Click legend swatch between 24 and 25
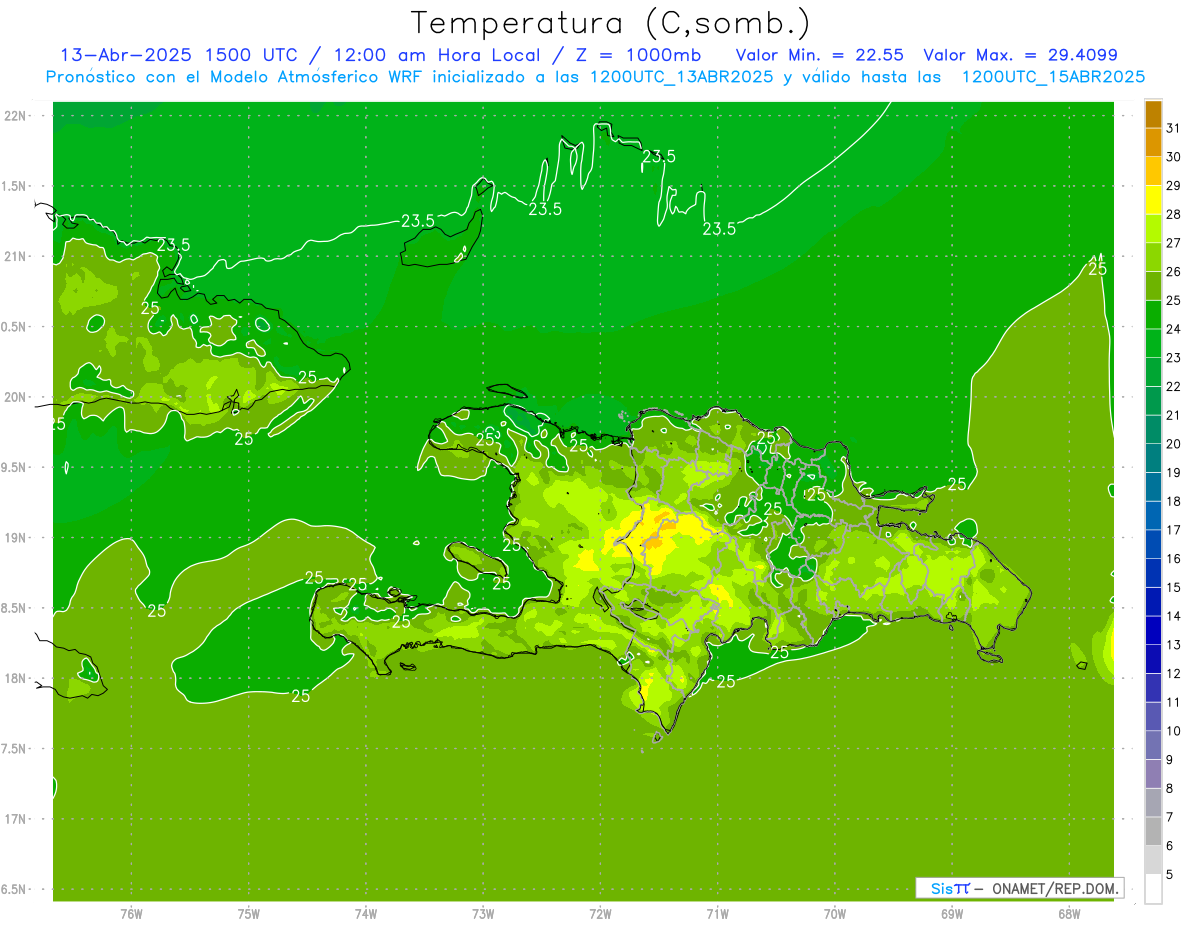The image size is (1200, 927). 1154,315
